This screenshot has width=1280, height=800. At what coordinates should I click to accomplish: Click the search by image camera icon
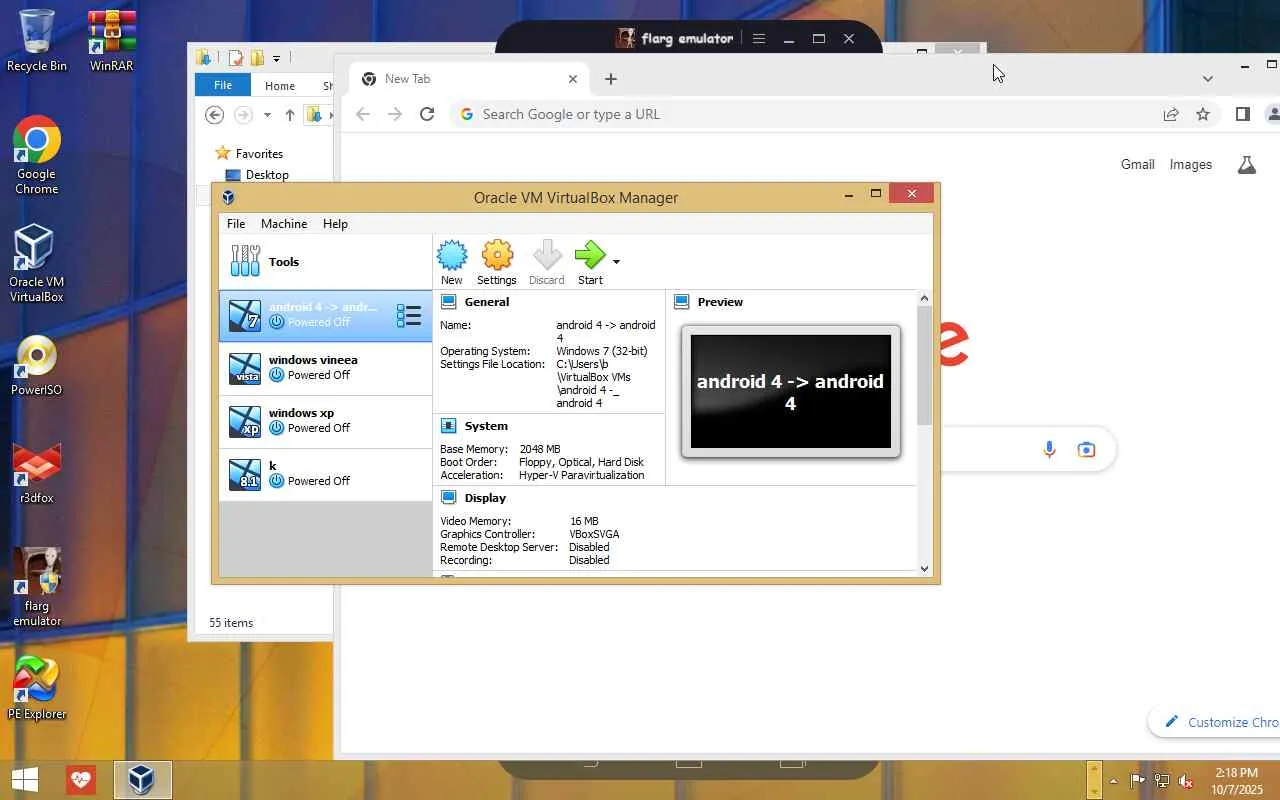(x=1086, y=450)
